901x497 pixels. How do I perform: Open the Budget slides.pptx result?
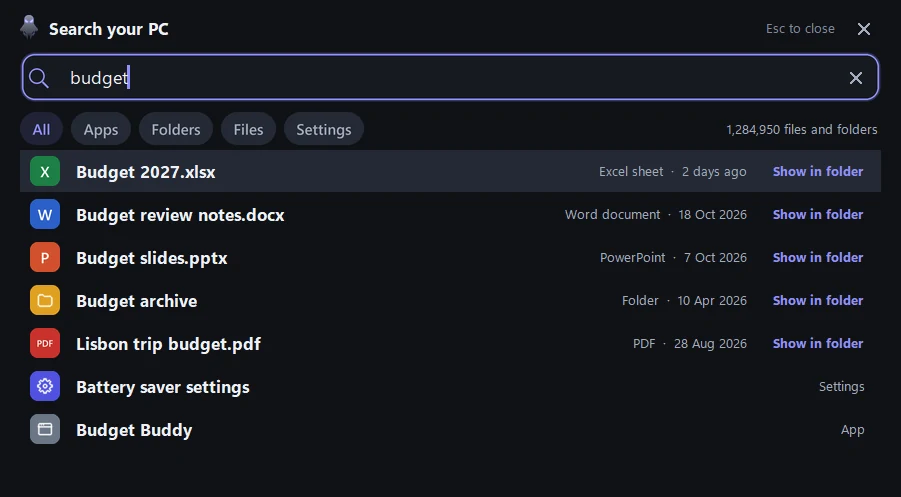click(450, 257)
